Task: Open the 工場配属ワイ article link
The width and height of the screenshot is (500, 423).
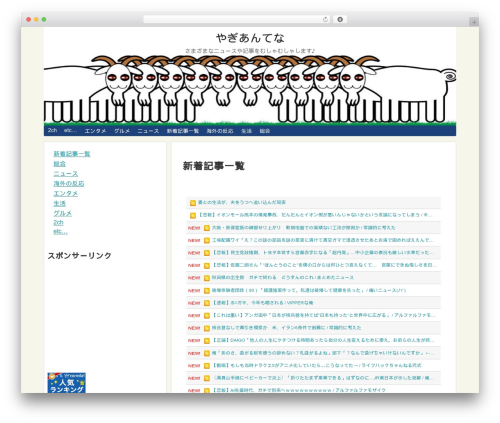Action: click(x=323, y=240)
